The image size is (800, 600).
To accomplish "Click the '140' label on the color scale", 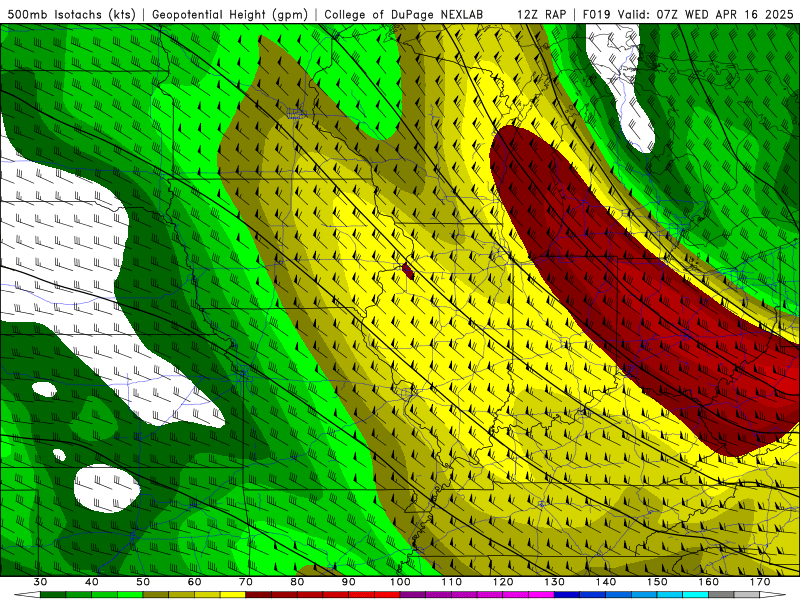I will pos(606,582).
